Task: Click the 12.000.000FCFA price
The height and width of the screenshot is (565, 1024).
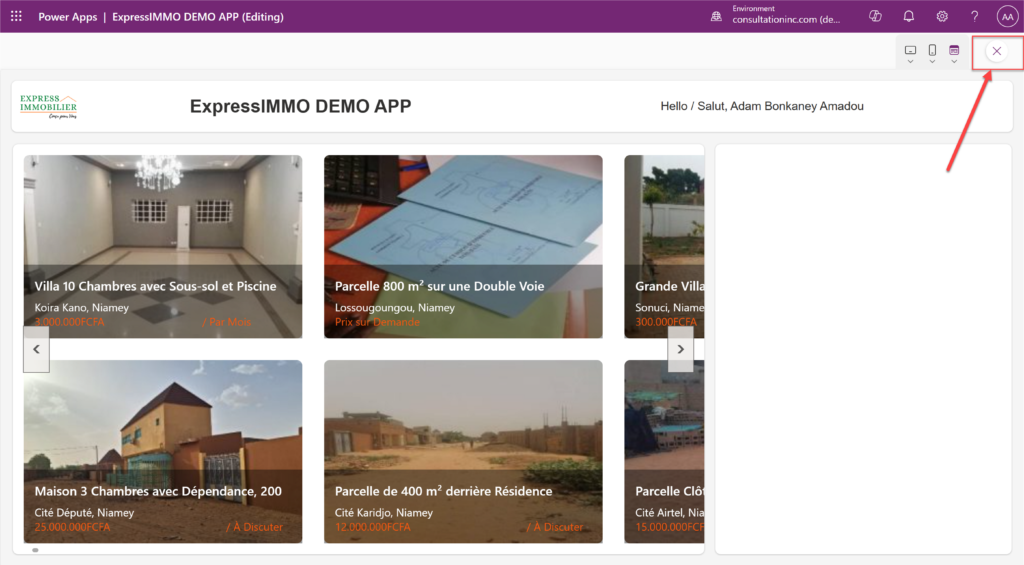Action: (x=372, y=527)
